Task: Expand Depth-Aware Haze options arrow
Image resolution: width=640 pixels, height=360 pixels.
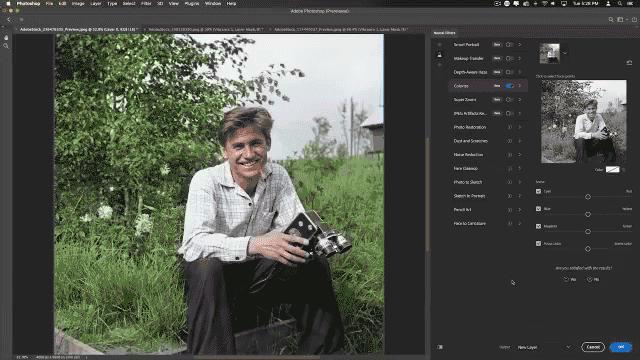Action: click(520, 72)
